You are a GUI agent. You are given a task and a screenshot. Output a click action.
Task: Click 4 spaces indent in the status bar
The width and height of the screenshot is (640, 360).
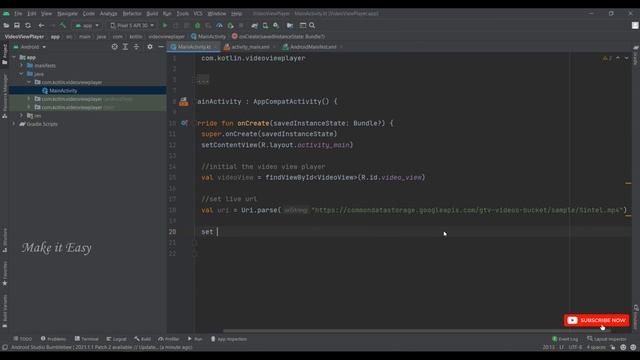(596, 347)
